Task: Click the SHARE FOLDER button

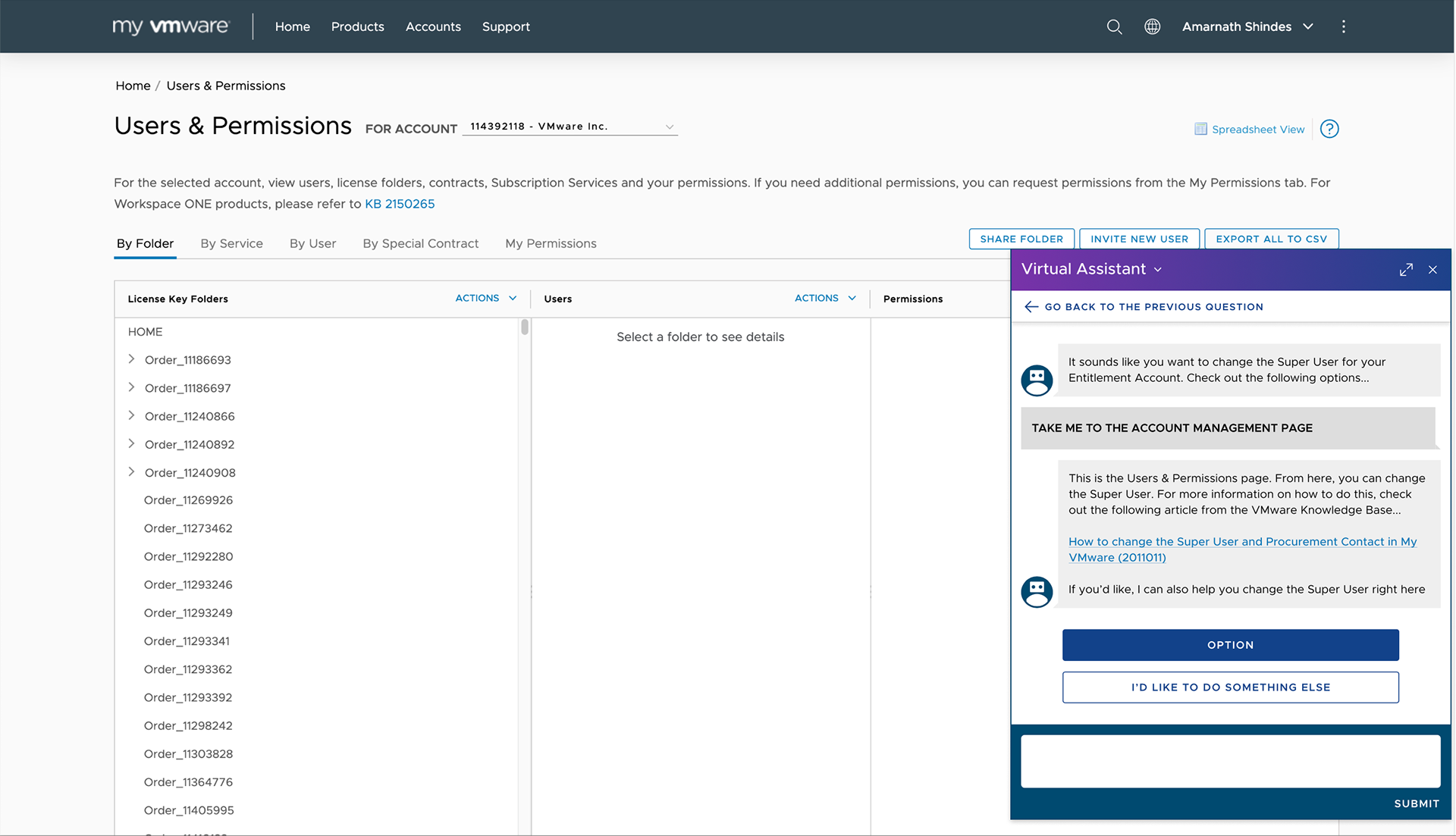Action: (x=1021, y=239)
